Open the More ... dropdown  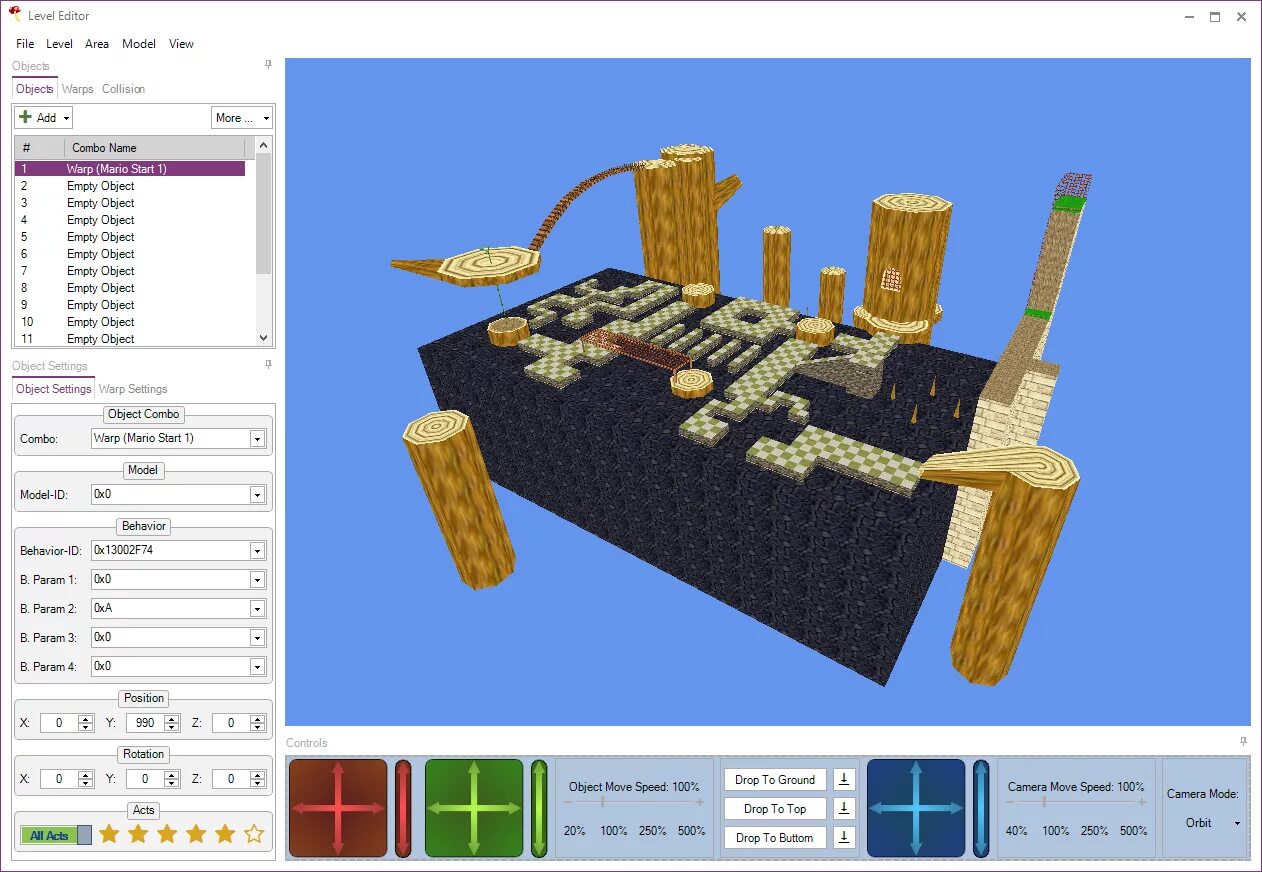[x=242, y=117]
